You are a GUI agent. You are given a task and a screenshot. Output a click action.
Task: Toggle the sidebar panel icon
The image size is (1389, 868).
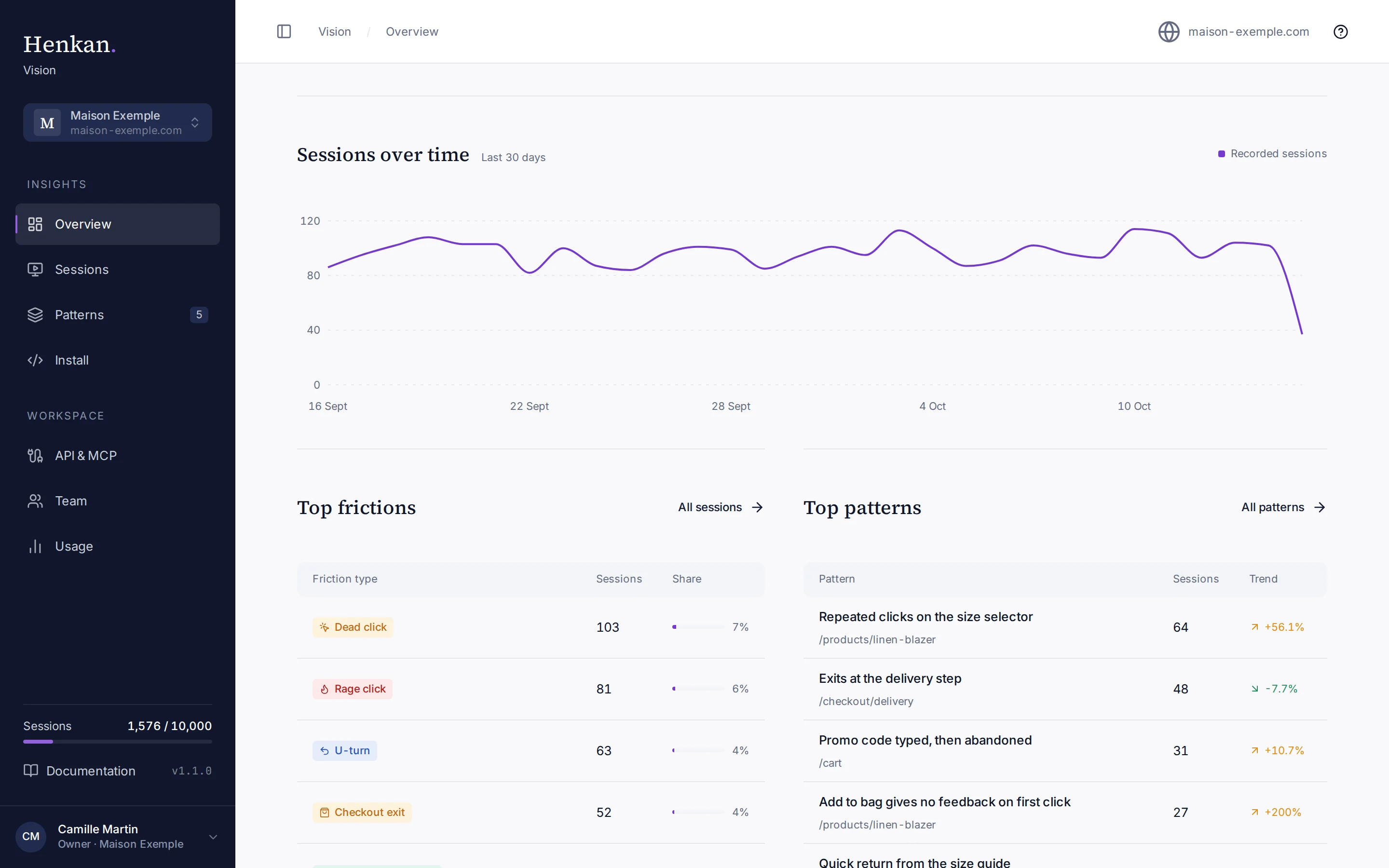tap(284, 31)
